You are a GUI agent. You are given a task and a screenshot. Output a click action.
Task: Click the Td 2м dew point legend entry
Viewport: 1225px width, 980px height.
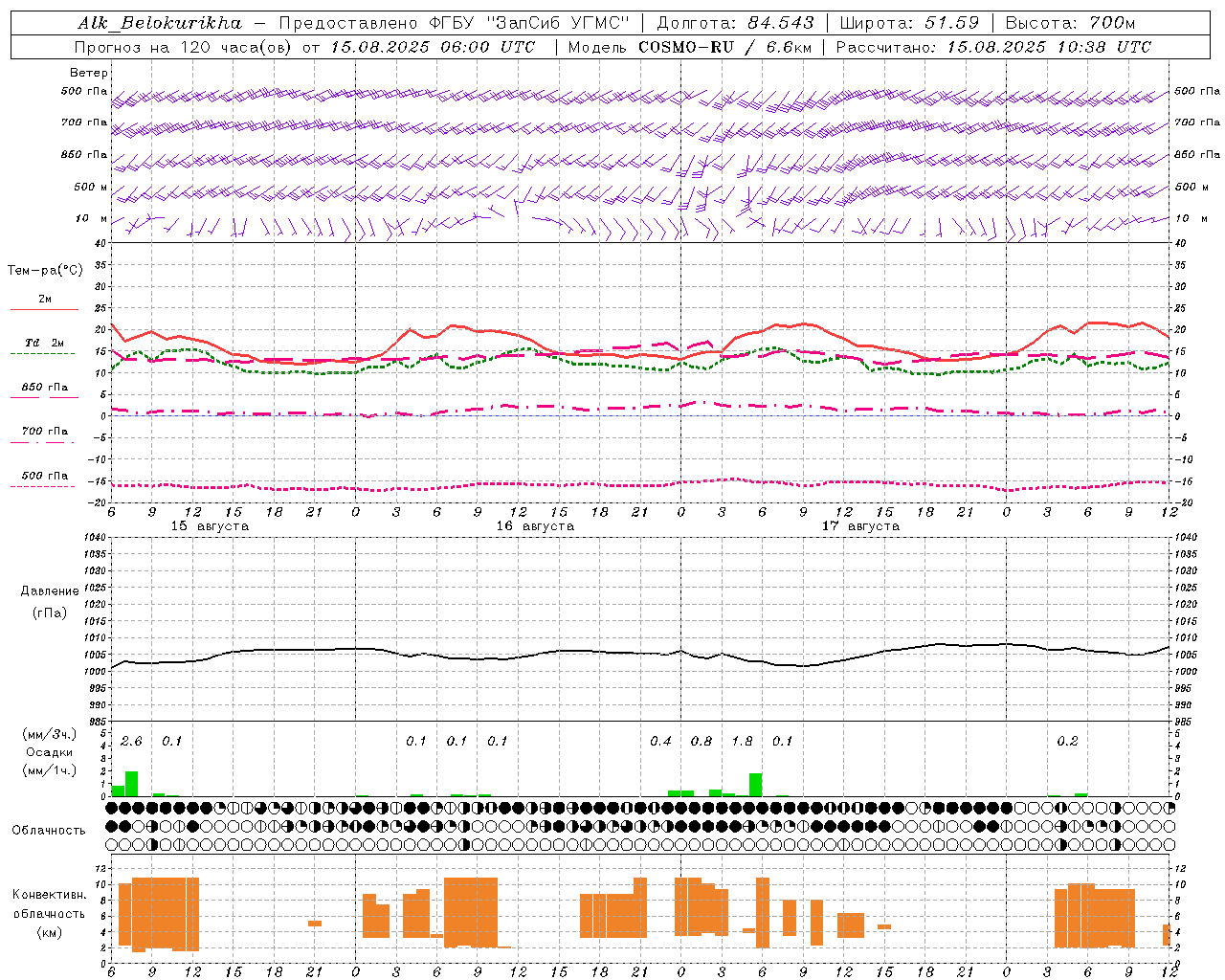[x=44, y=343]
